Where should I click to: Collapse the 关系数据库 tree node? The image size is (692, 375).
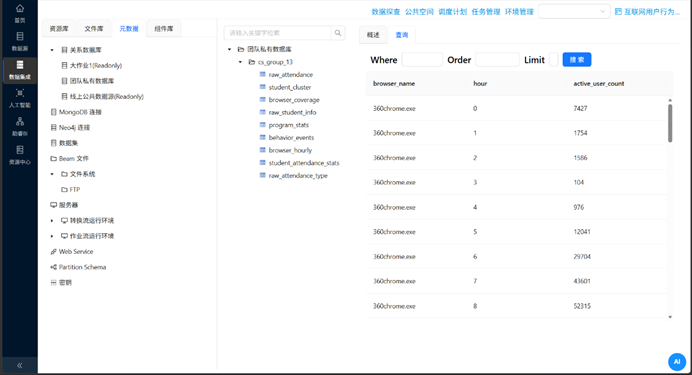[52, 50]
